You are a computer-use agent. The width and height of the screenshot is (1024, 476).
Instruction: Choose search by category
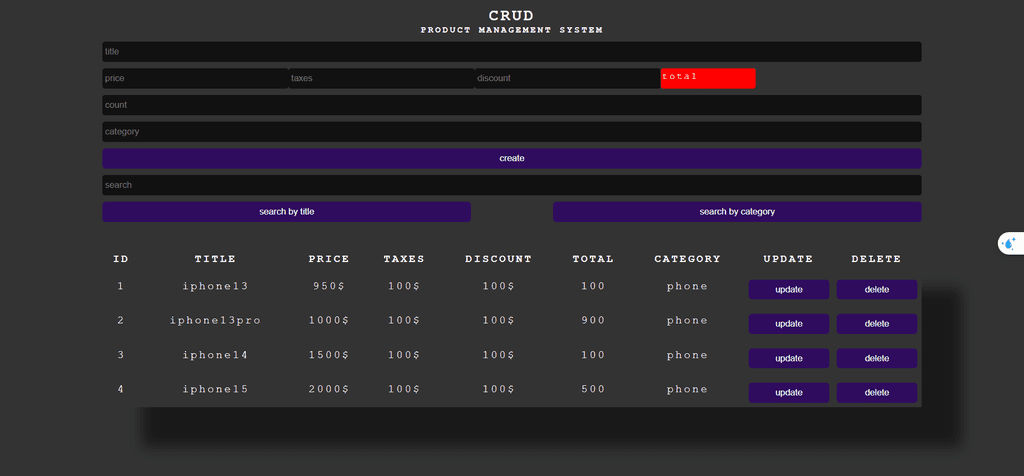(x=737, y=212)
